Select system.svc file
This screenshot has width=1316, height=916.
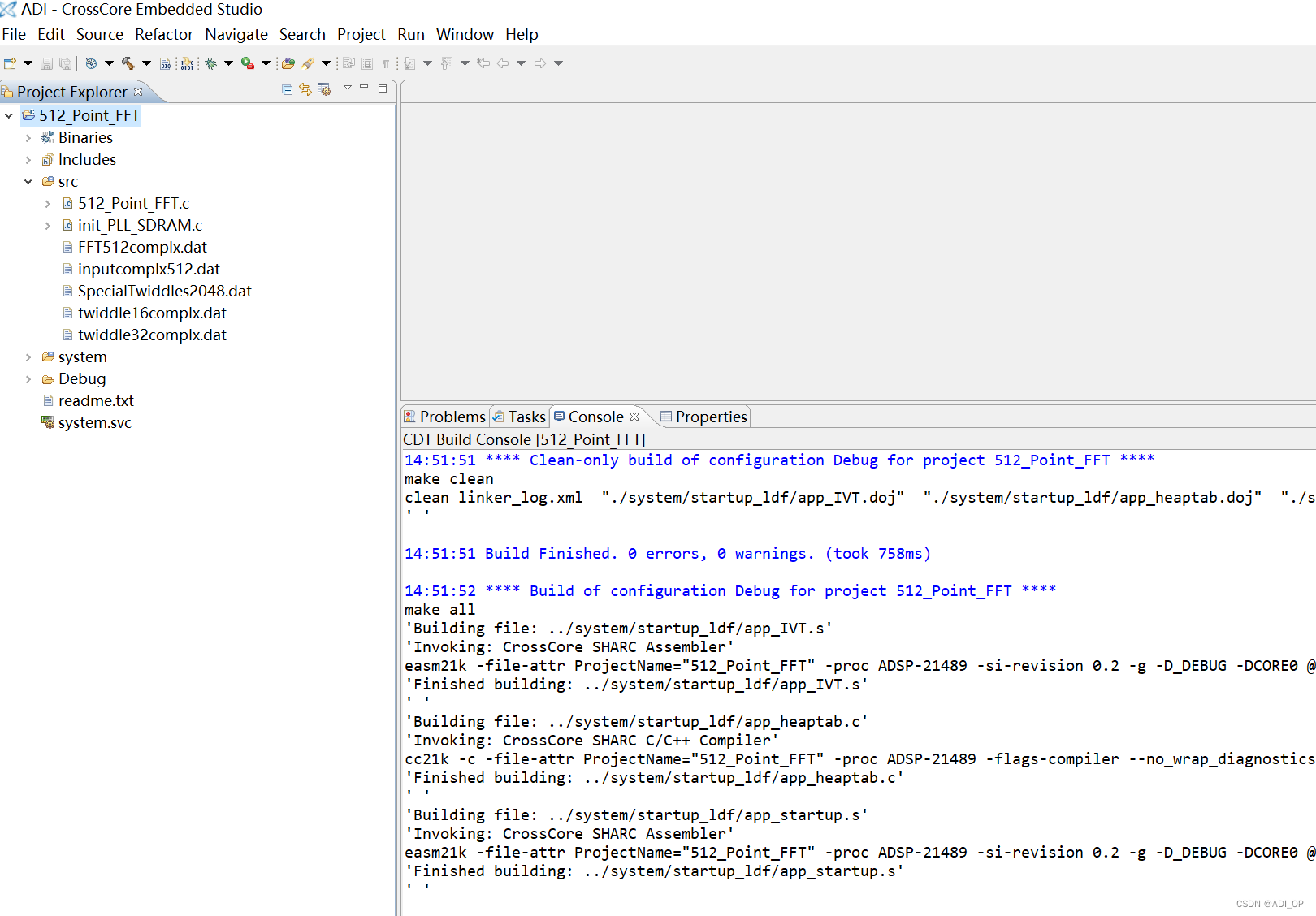pyautogui.click(x=94, y=422)
